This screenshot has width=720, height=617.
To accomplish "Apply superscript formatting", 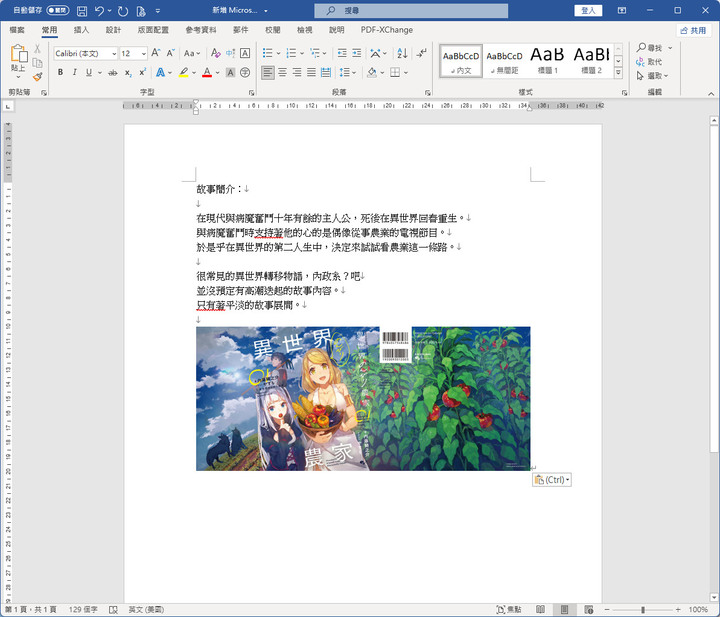I will point(142,73).
